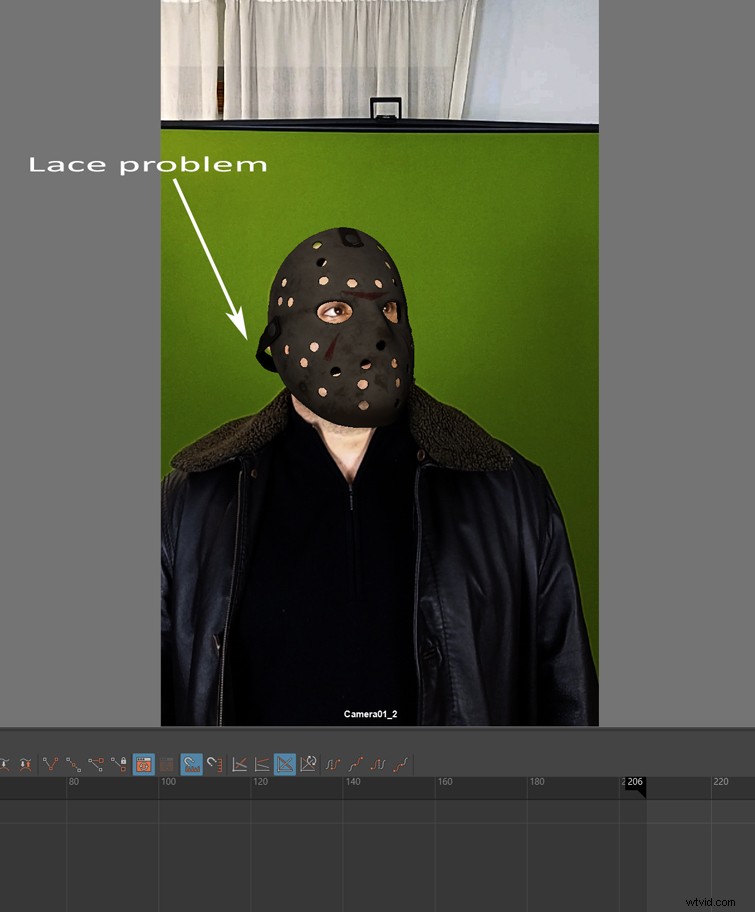
Task: Disable the highlighted Time Snap magnet
Action: click(x=191, y=764)
